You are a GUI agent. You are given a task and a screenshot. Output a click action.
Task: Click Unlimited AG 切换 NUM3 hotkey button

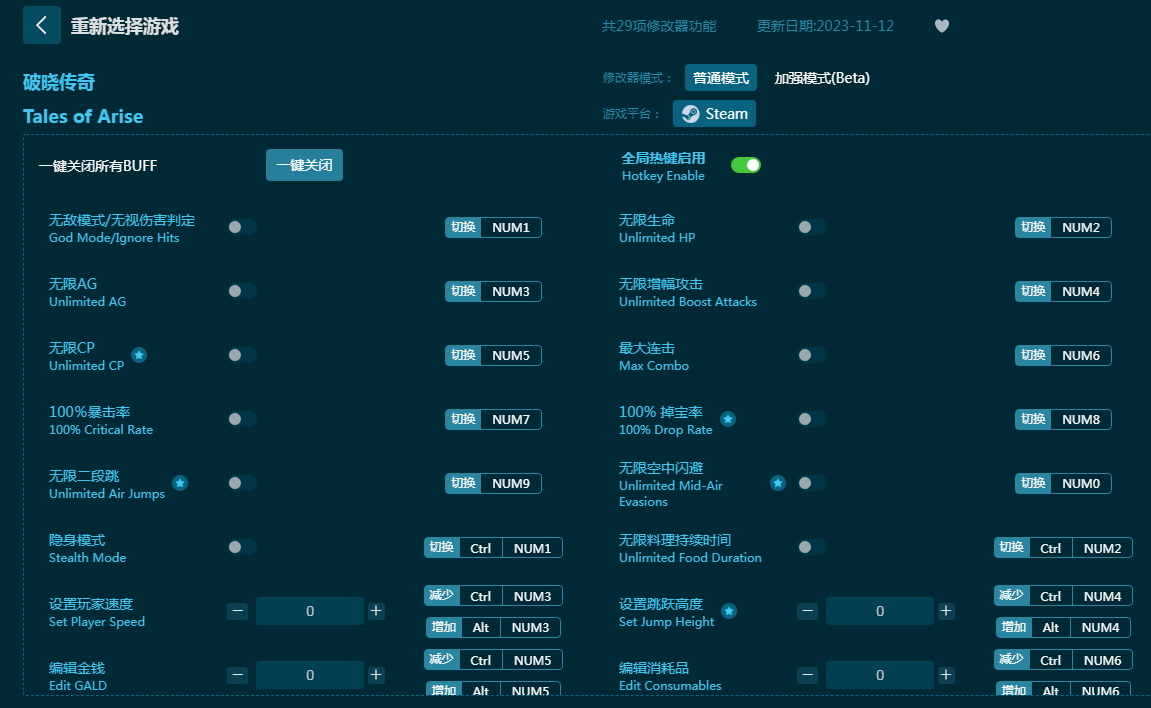[493, 291]
